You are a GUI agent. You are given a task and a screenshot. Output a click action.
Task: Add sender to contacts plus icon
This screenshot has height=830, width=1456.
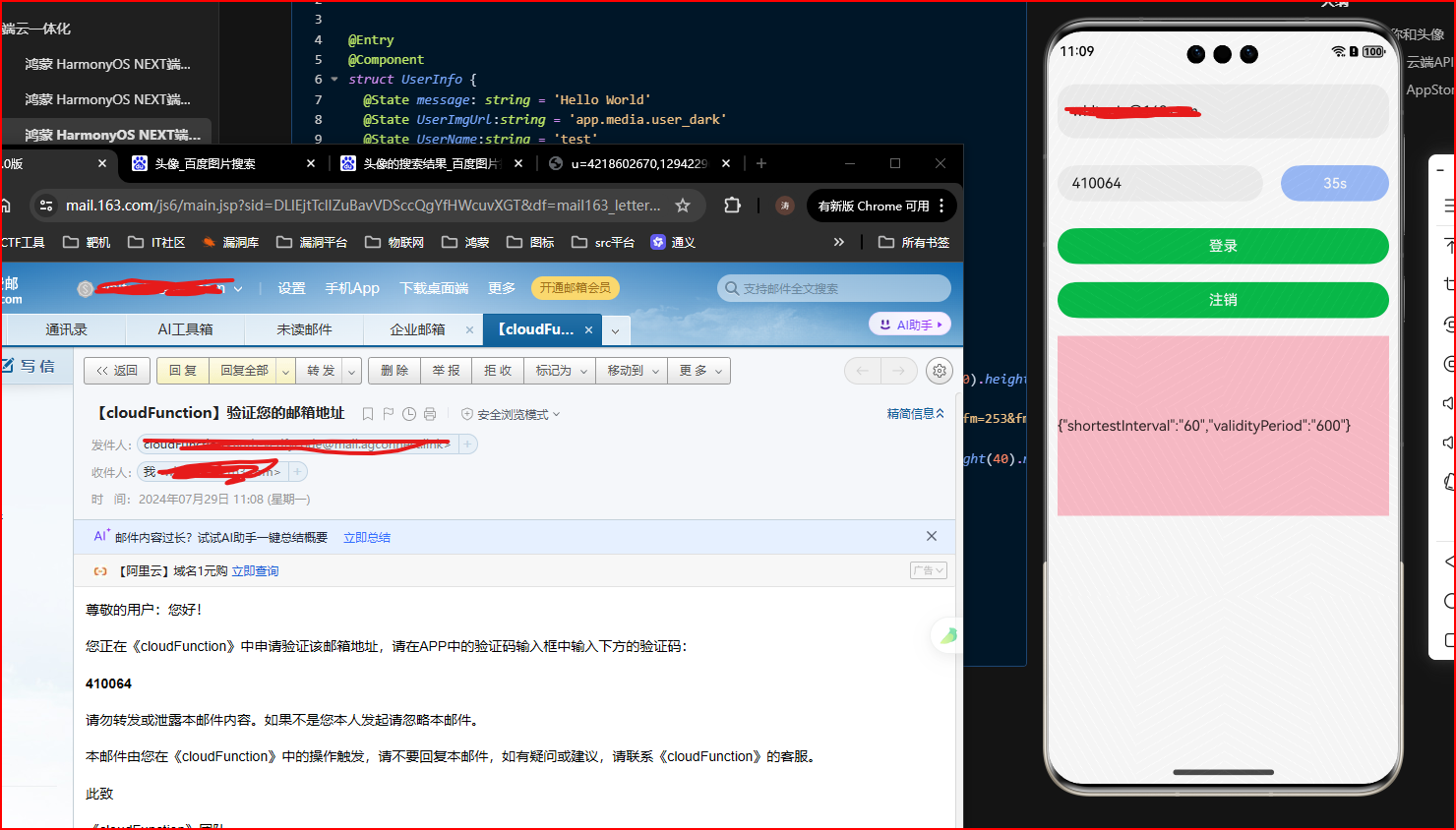(x=468, y=445)
